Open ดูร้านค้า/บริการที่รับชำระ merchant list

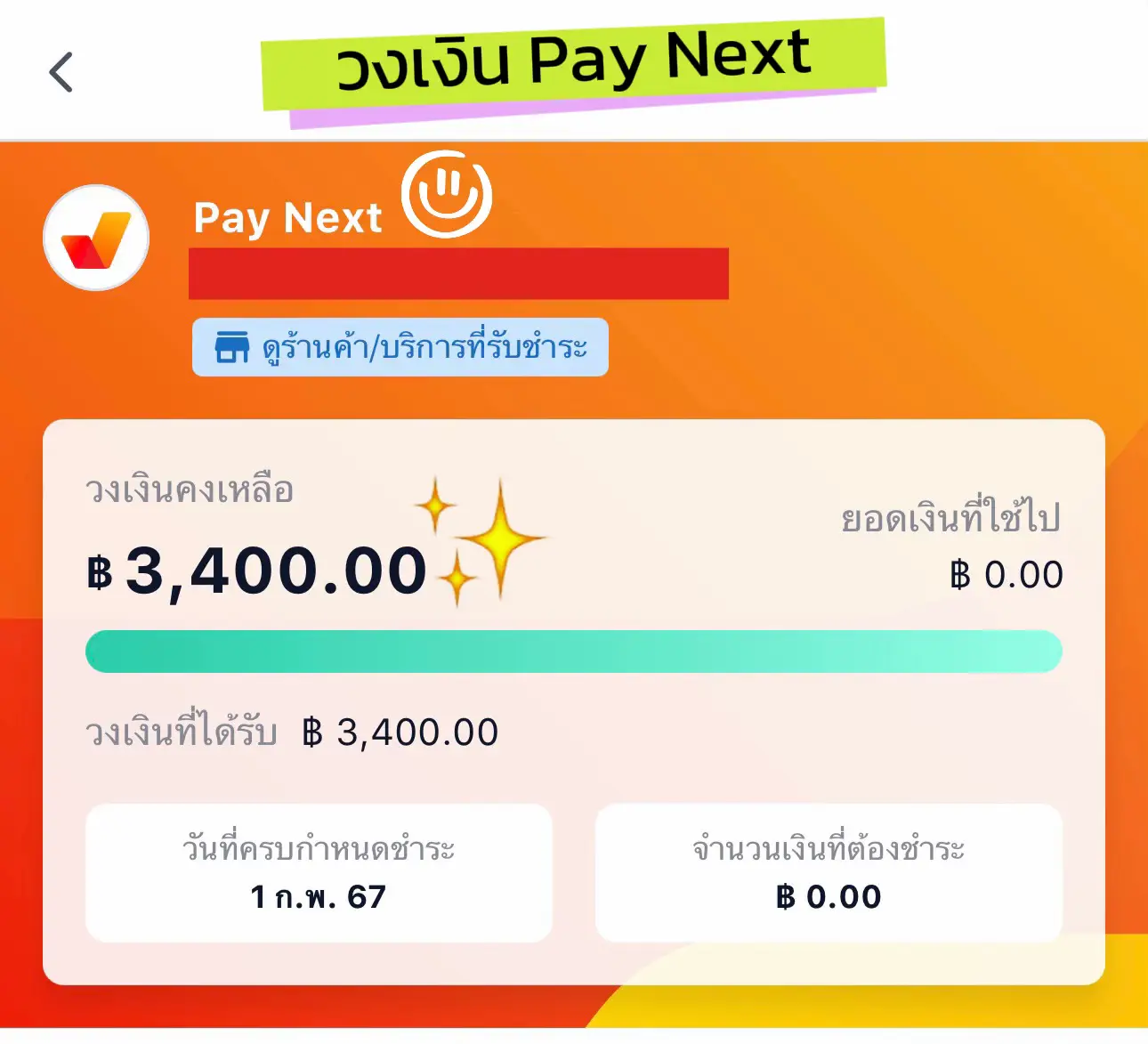[400, 347]
